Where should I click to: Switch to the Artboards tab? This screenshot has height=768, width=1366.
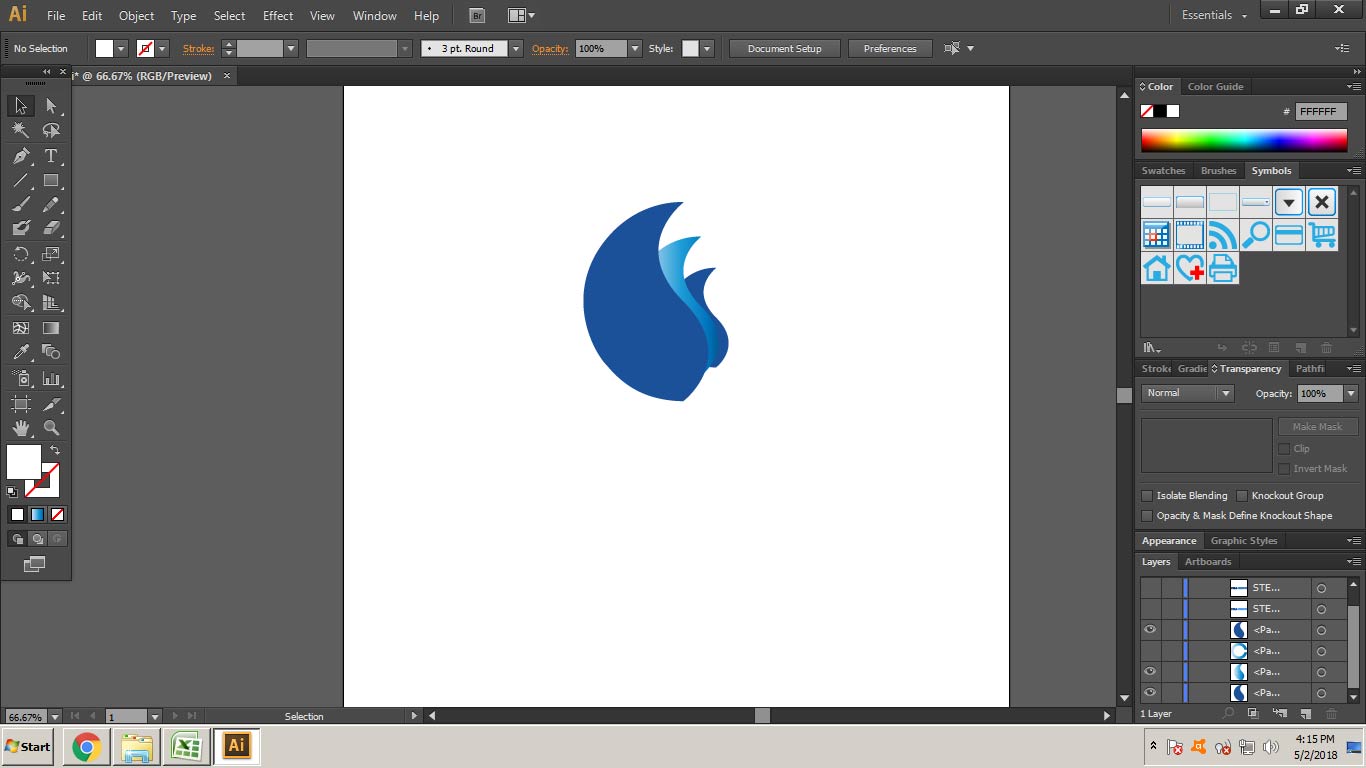tap(1208, 562)
